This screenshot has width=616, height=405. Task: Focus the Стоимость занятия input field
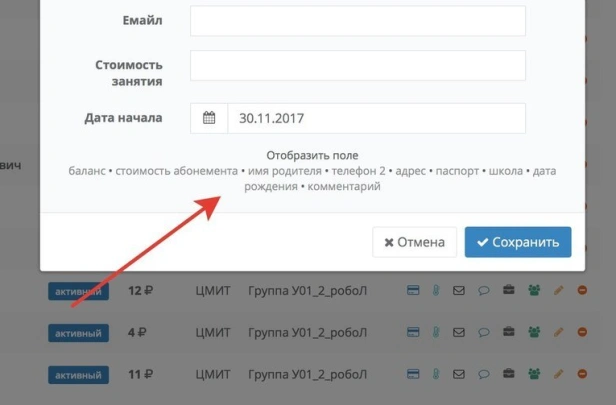coord(357,66)
